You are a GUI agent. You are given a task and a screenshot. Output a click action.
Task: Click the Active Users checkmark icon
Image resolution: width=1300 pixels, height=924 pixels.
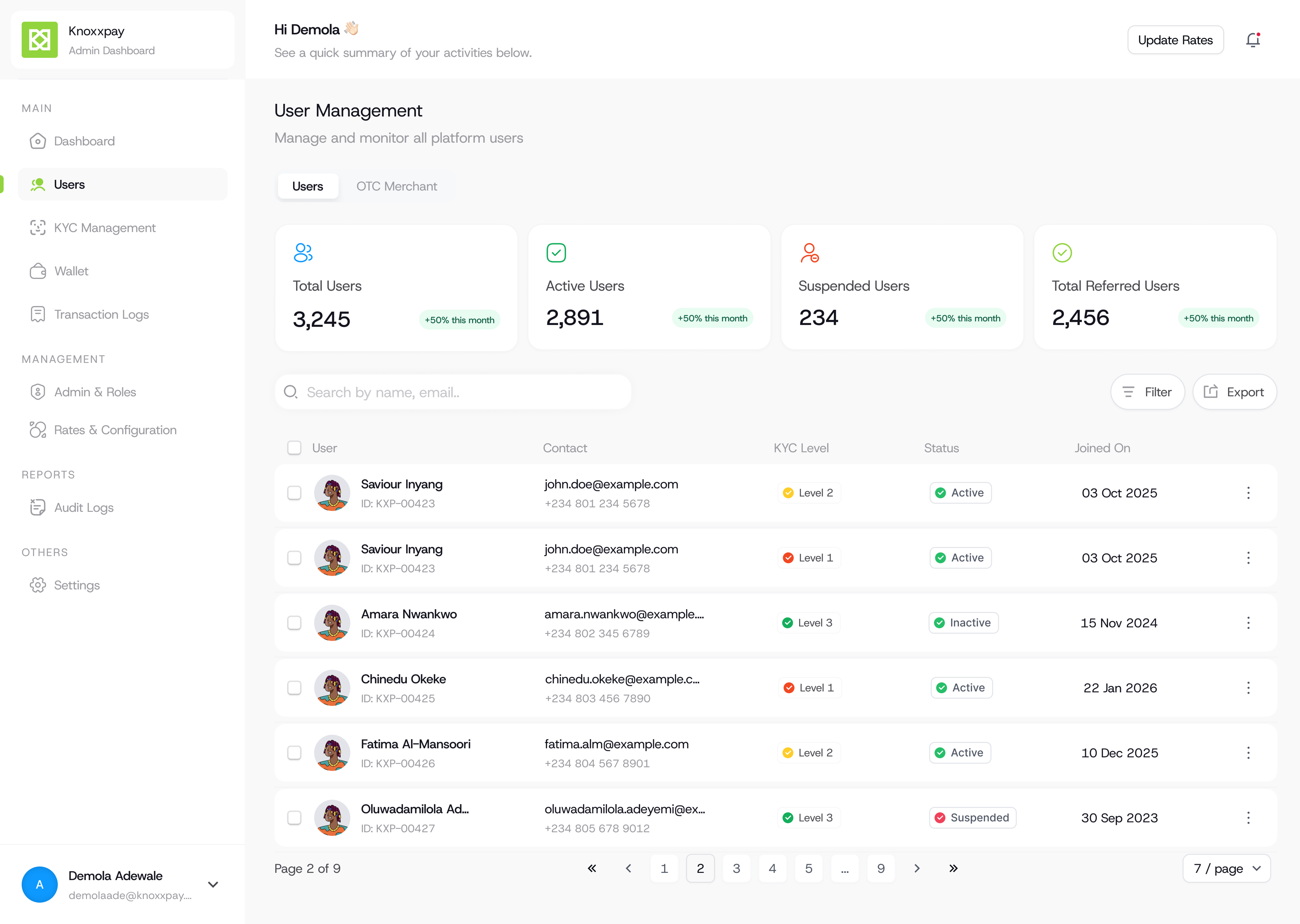coord(556,252)
